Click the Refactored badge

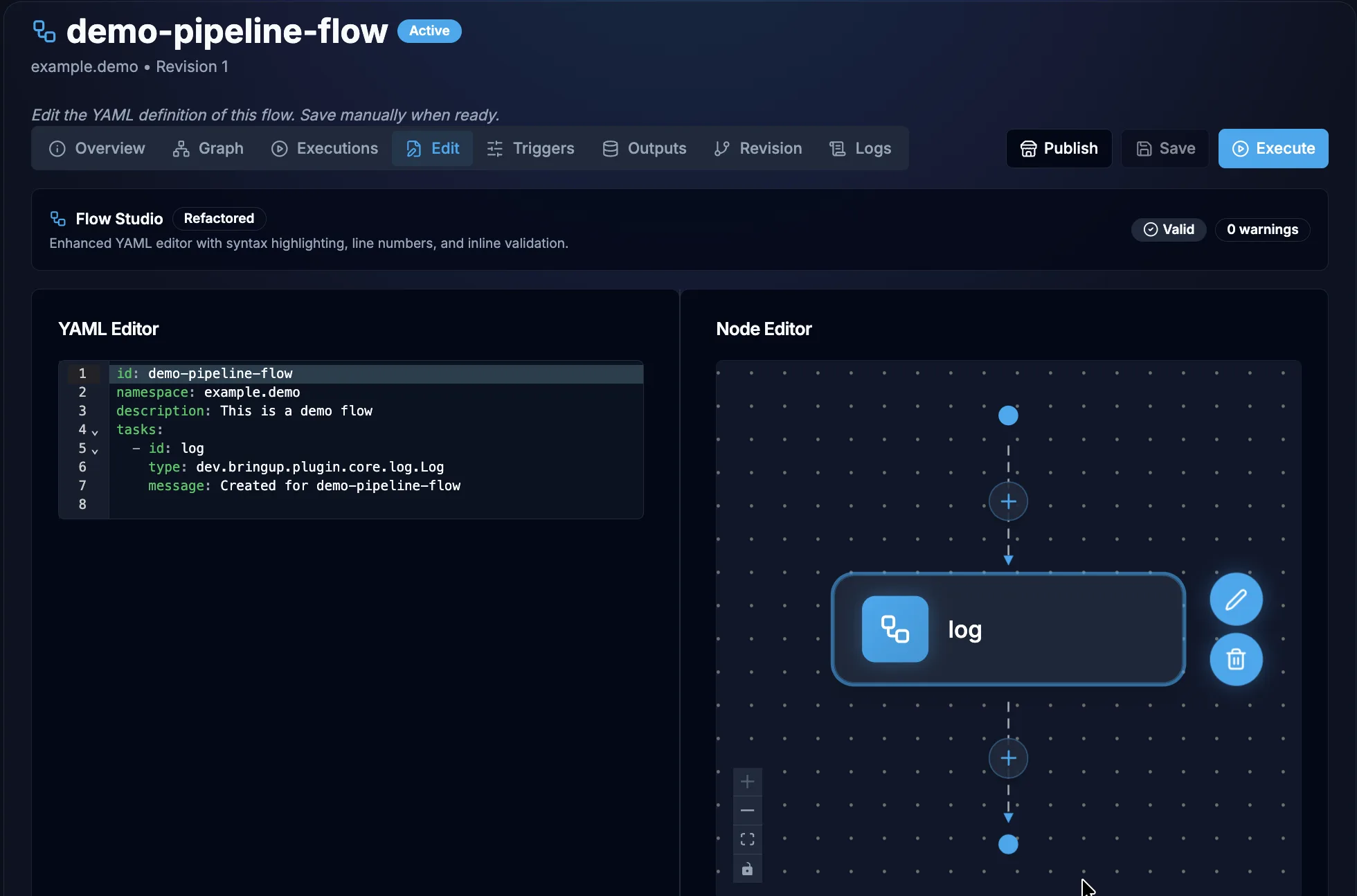tap(219, 218)
